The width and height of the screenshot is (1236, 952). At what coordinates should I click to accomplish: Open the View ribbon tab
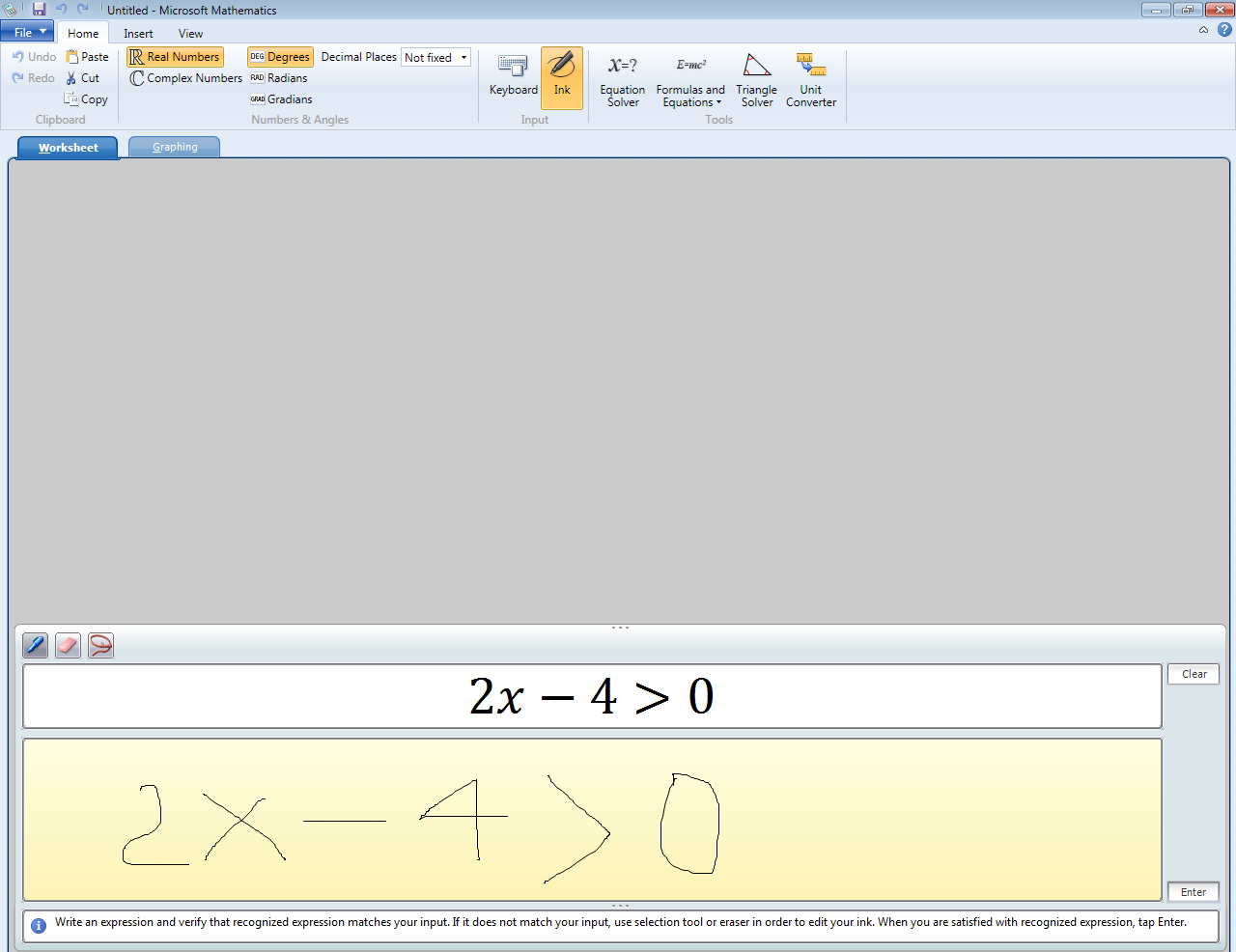[190, 33]
